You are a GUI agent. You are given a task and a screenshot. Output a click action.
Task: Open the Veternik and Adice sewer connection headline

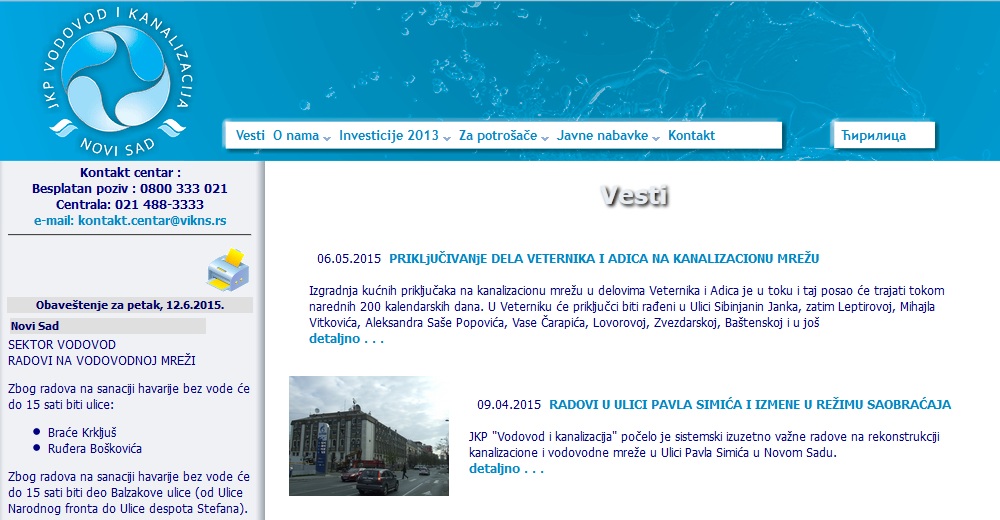coord(604,259)
